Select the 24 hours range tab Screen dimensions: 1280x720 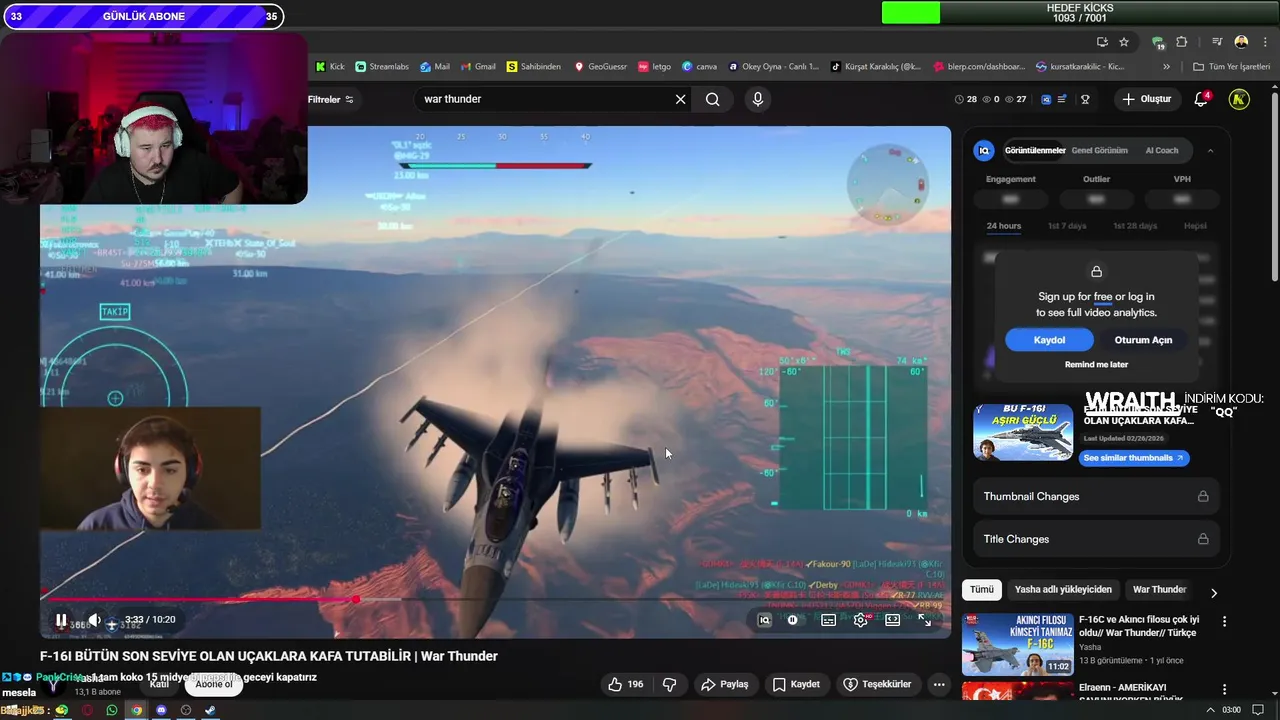click(x=1004, y=226)
